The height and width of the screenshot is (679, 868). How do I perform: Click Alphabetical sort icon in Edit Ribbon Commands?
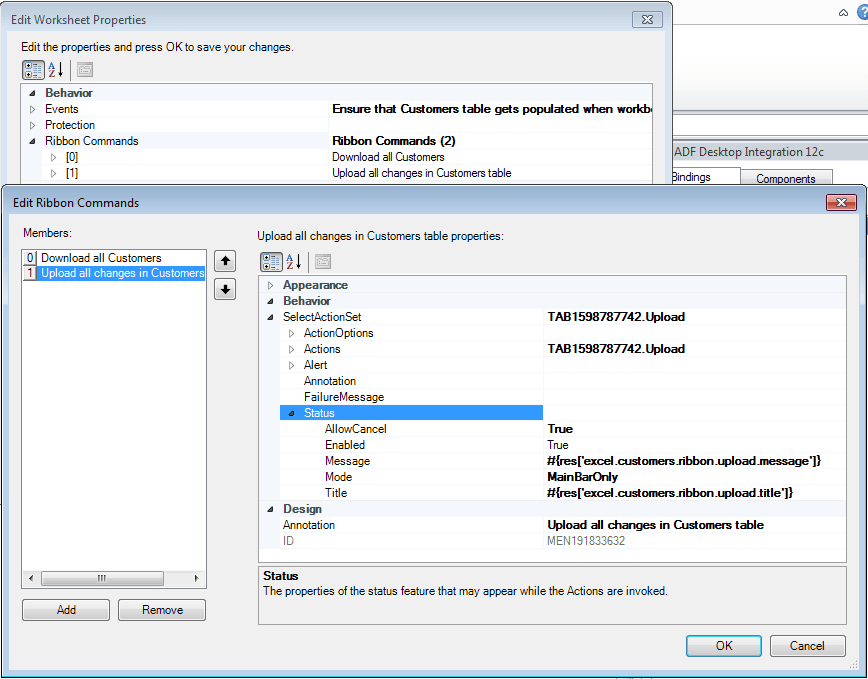coord(294,262)
